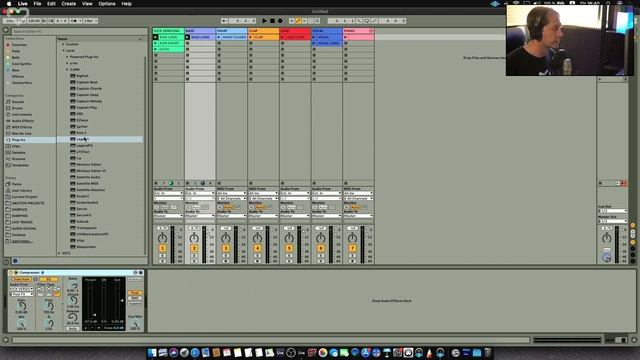Image resolution: width=640 pixels, height=360 pixels.
Task: Collapse the Local plug-ins folder
Action: click(x=64, y=51)
